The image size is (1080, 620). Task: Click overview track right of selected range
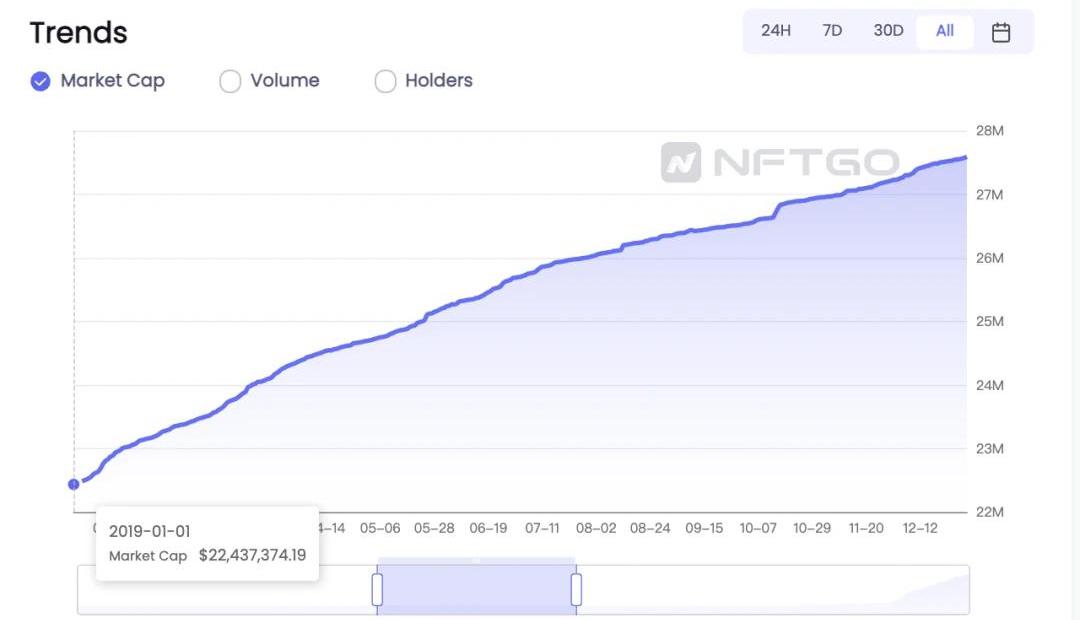pyautogui.click(x=770, y=592)
